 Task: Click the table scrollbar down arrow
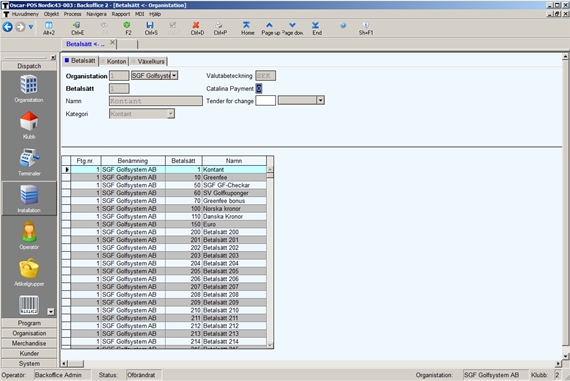pos(270,345)
